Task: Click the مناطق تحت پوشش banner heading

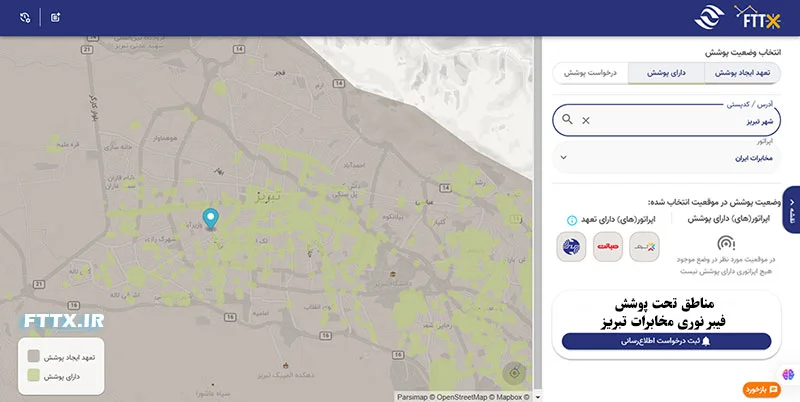Action: (x=664, y=304)
